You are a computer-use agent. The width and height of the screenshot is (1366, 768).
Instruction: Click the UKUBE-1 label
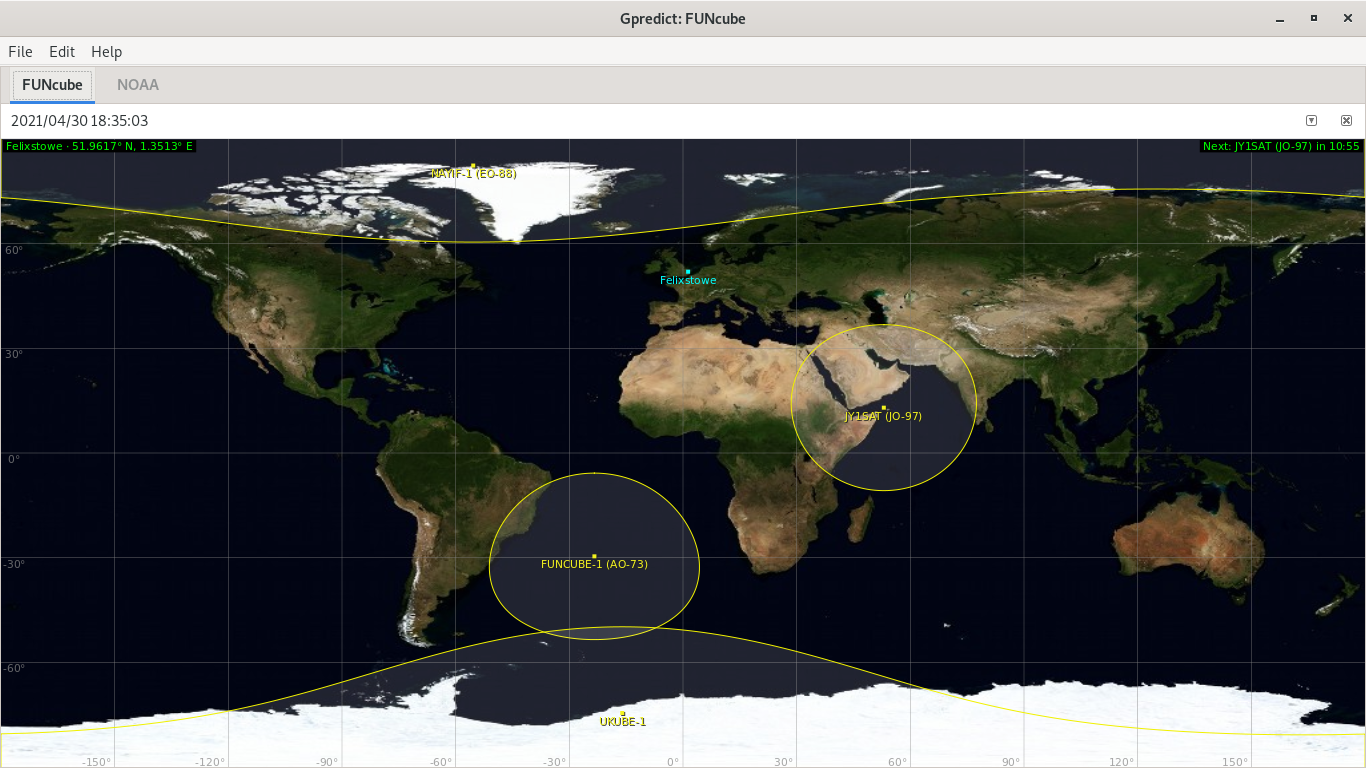pyautogui.click(x=623, y=722)
